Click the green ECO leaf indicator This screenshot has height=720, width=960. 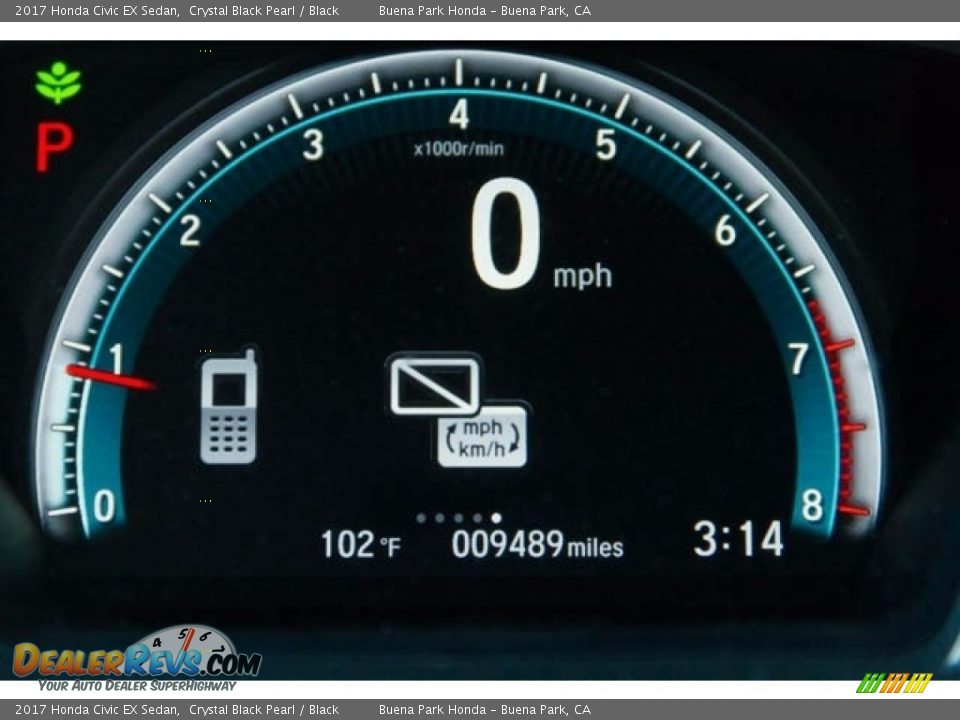pyautogui.click(x=58, y=82)
